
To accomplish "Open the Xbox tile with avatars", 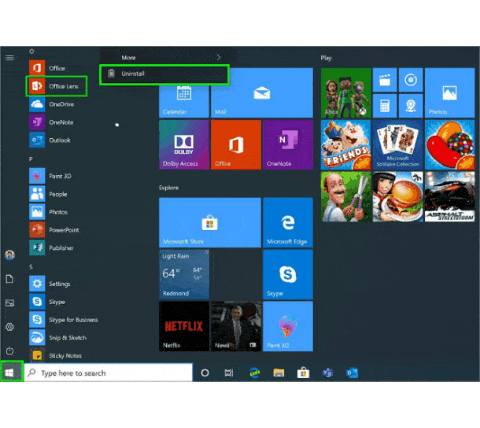I will (346, 93).
